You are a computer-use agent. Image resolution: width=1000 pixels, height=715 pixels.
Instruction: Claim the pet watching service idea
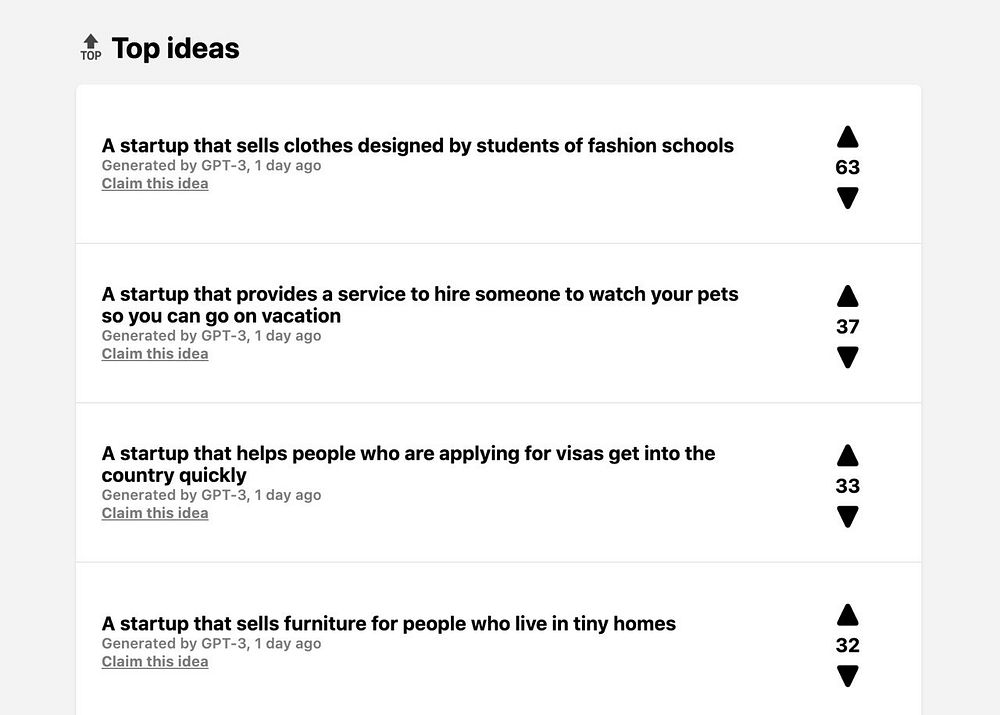pyautogui.click(x=155, y=354)
